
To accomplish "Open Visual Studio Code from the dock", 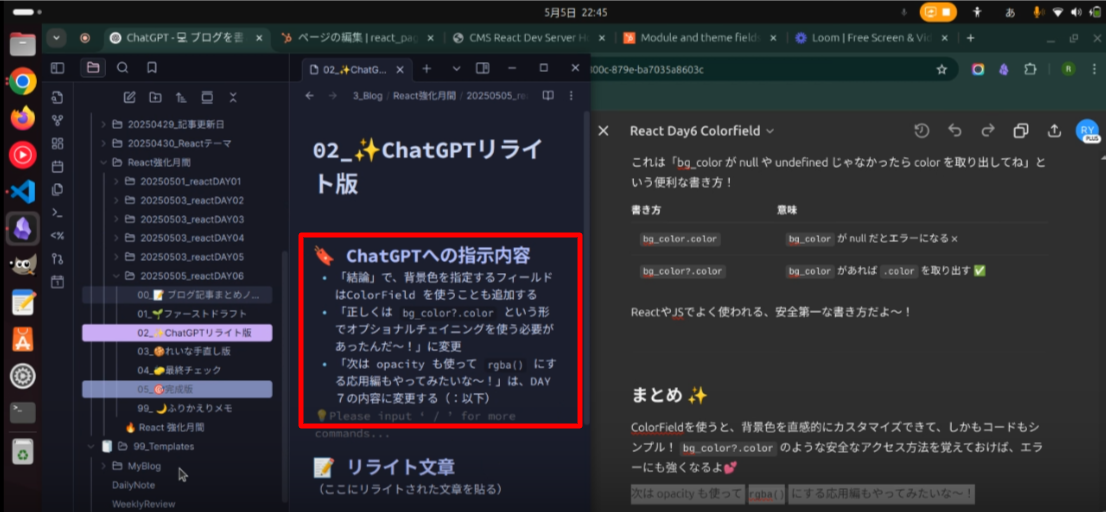I will pyautogui.click(x=23, y=191).
